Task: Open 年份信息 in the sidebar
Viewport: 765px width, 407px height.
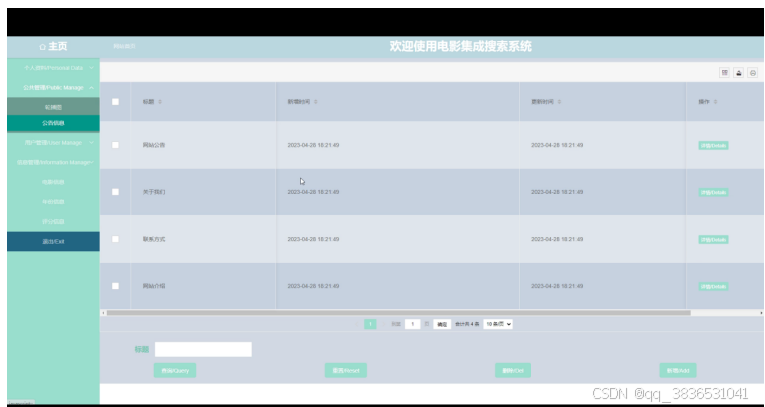Action: [x=53, y=202]
